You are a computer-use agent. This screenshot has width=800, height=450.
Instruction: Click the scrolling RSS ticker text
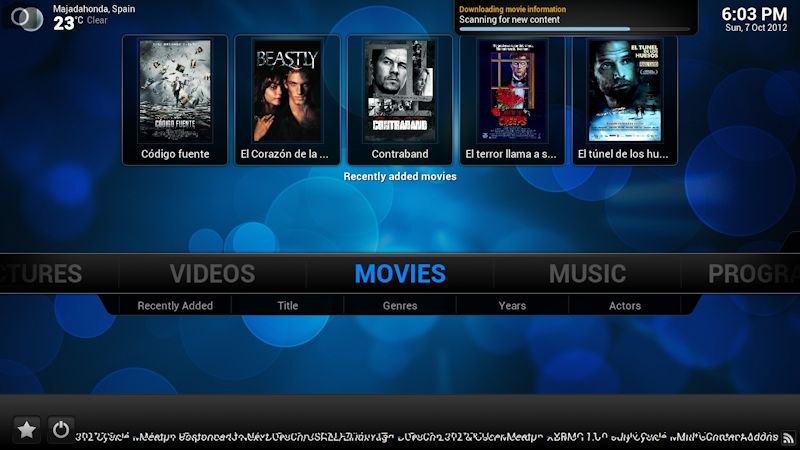427,437
